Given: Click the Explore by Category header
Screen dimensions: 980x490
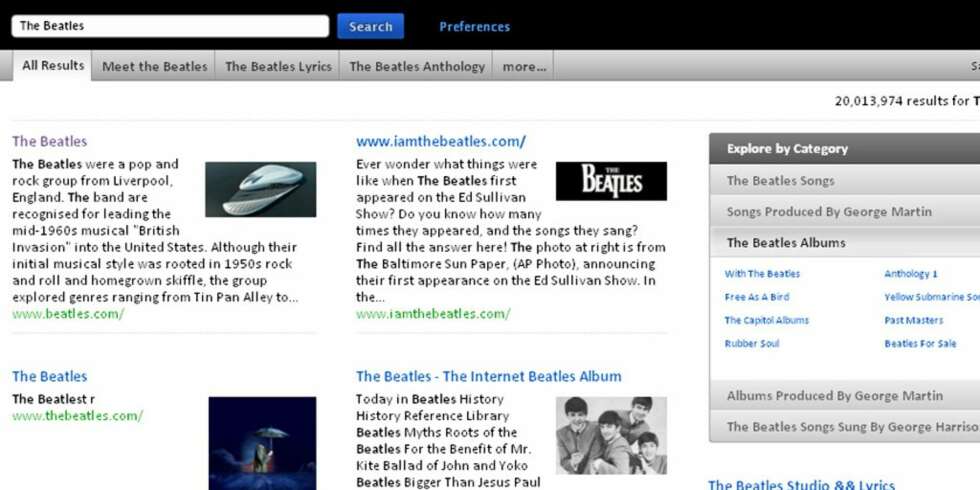Looking at the screenshot, I should [844, 149].
